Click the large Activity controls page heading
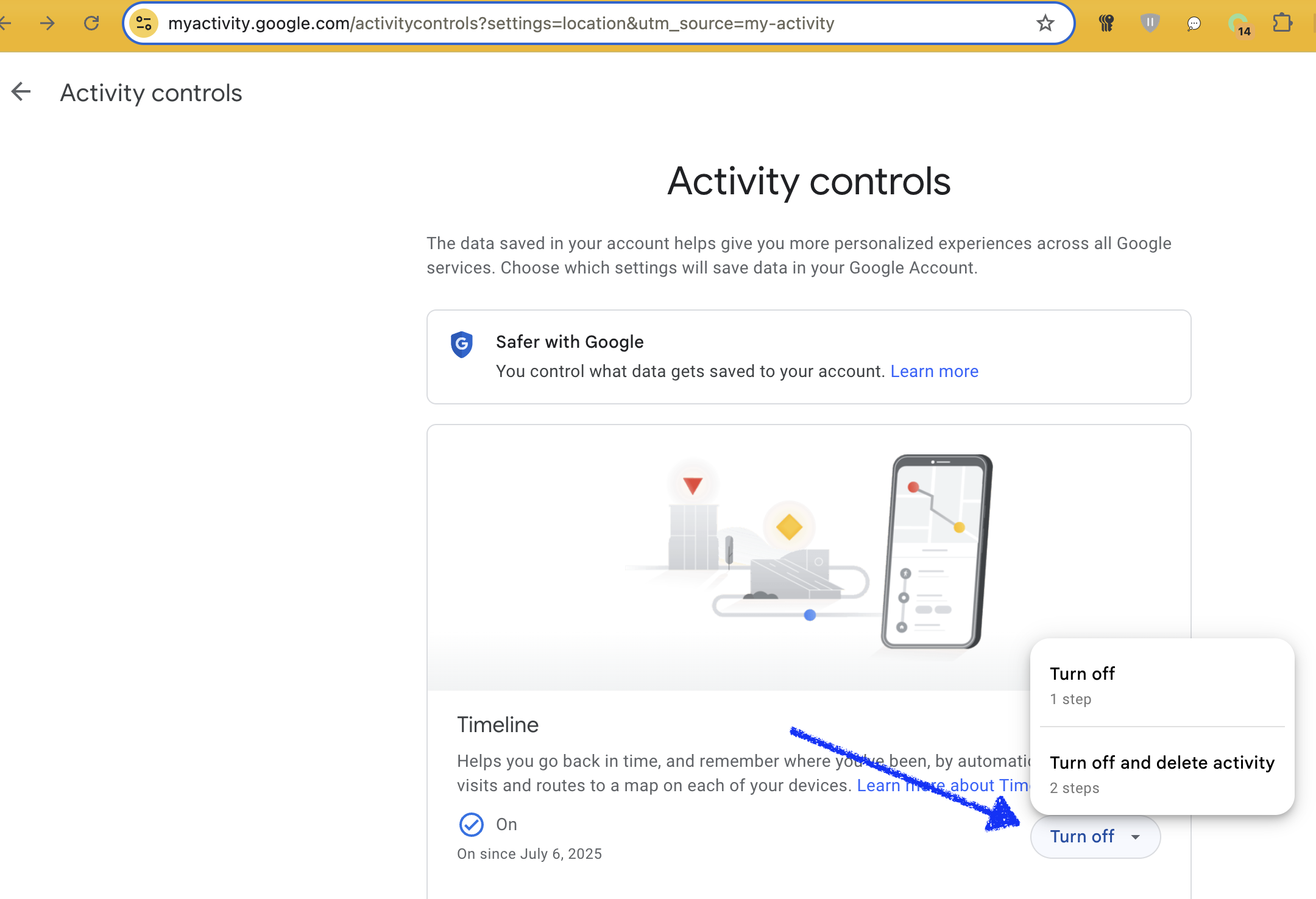Screen dimensions: 1316x899 pos(808,182)
